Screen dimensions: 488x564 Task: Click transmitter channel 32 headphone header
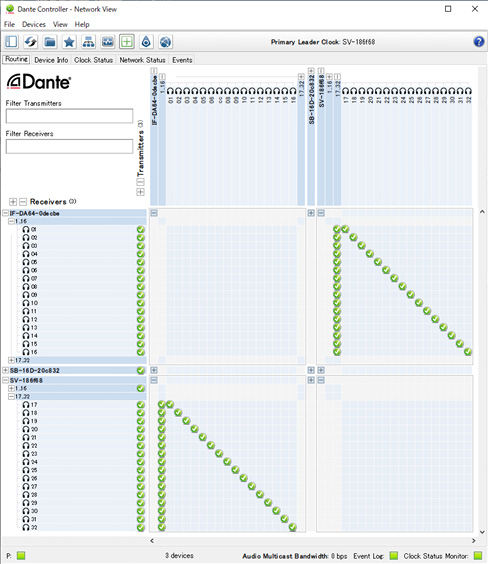click(x=468, y=91)
